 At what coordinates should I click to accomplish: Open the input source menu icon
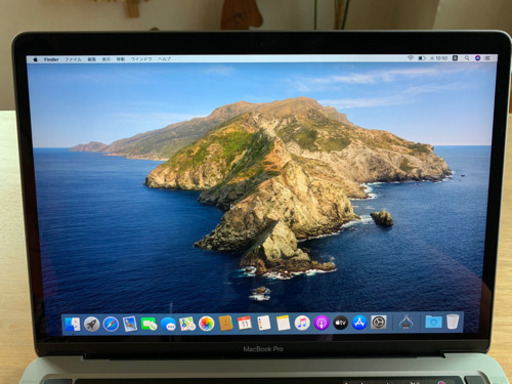coord(455,58)
